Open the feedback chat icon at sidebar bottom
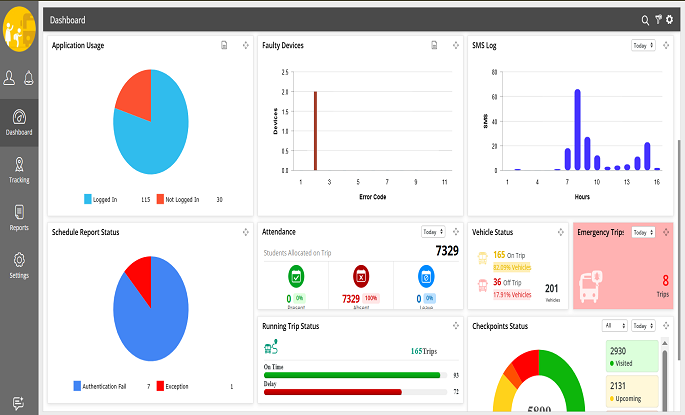Viewport: 685px width, 415px height. click(x=18, y=402)
